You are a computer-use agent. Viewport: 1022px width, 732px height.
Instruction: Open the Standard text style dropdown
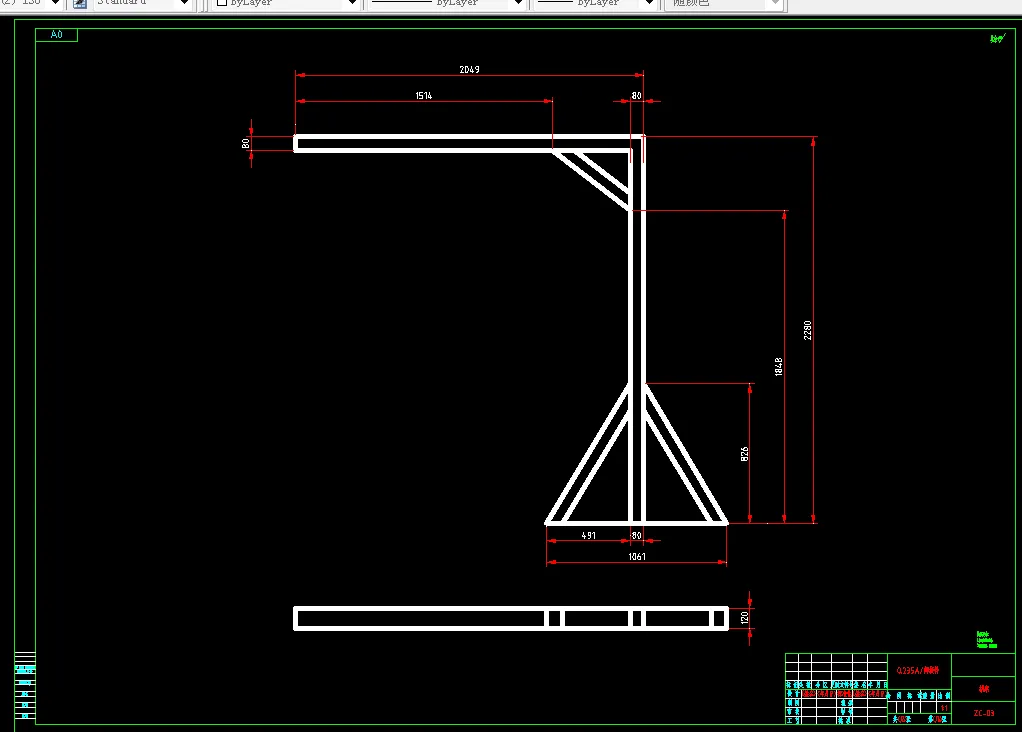(184, 3)
